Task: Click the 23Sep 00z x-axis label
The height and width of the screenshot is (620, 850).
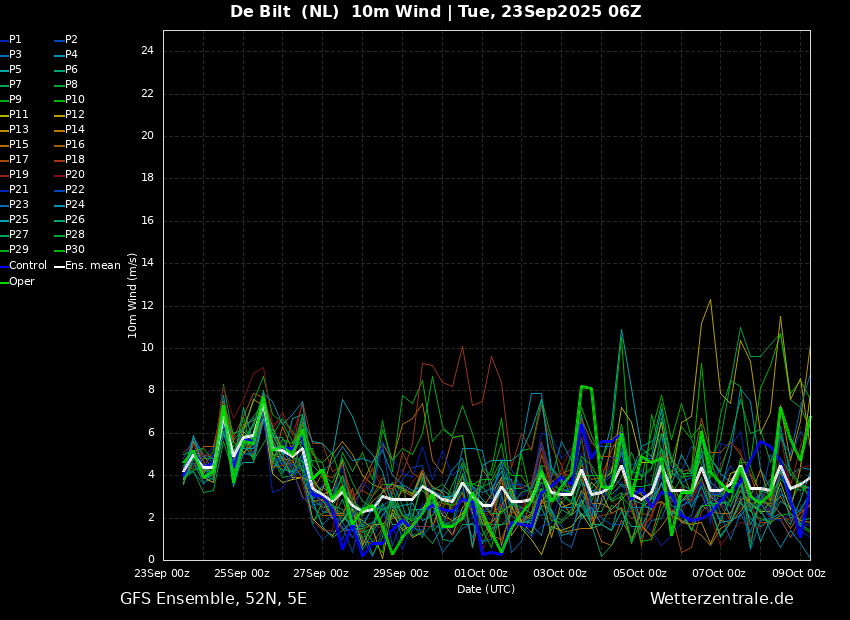Action: click(163, 573)
